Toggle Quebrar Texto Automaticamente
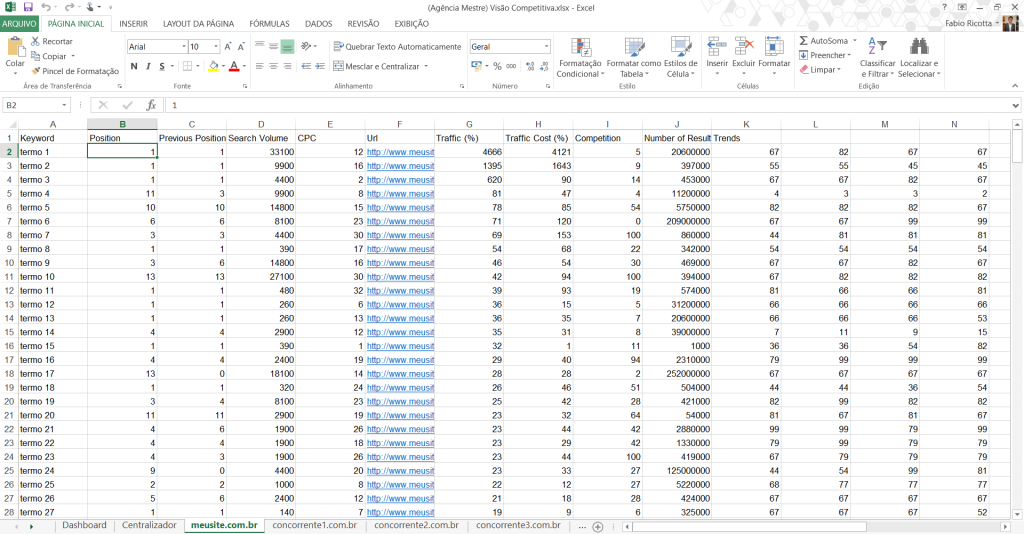 pos(397,47)
